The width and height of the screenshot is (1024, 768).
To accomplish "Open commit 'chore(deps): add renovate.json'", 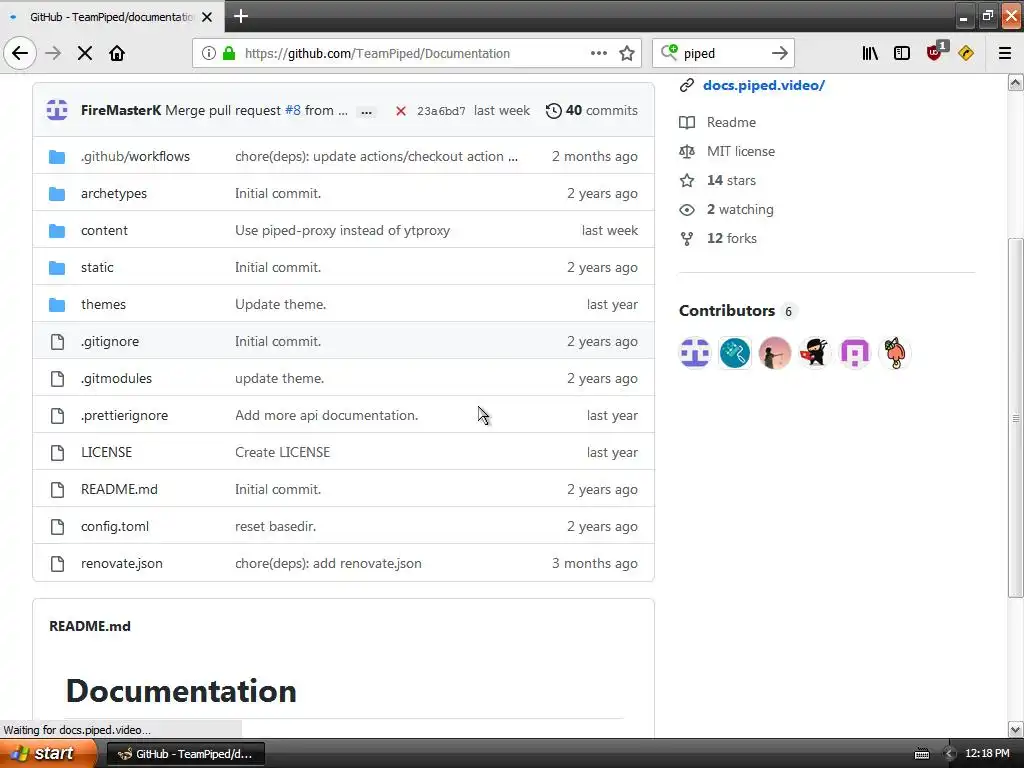I will point(328,563).
